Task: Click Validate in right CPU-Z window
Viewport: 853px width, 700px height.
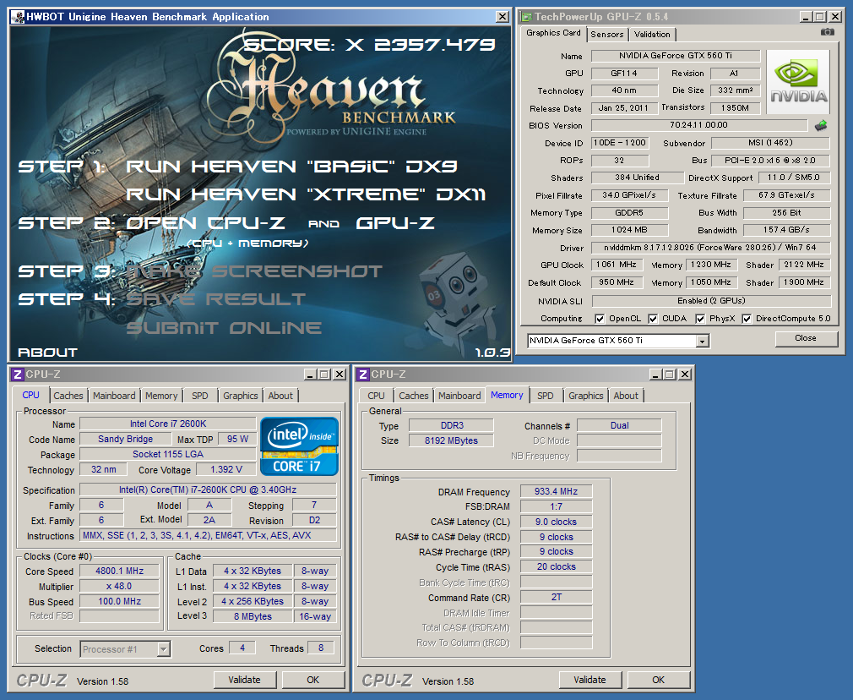Action: tap(590, 680)
